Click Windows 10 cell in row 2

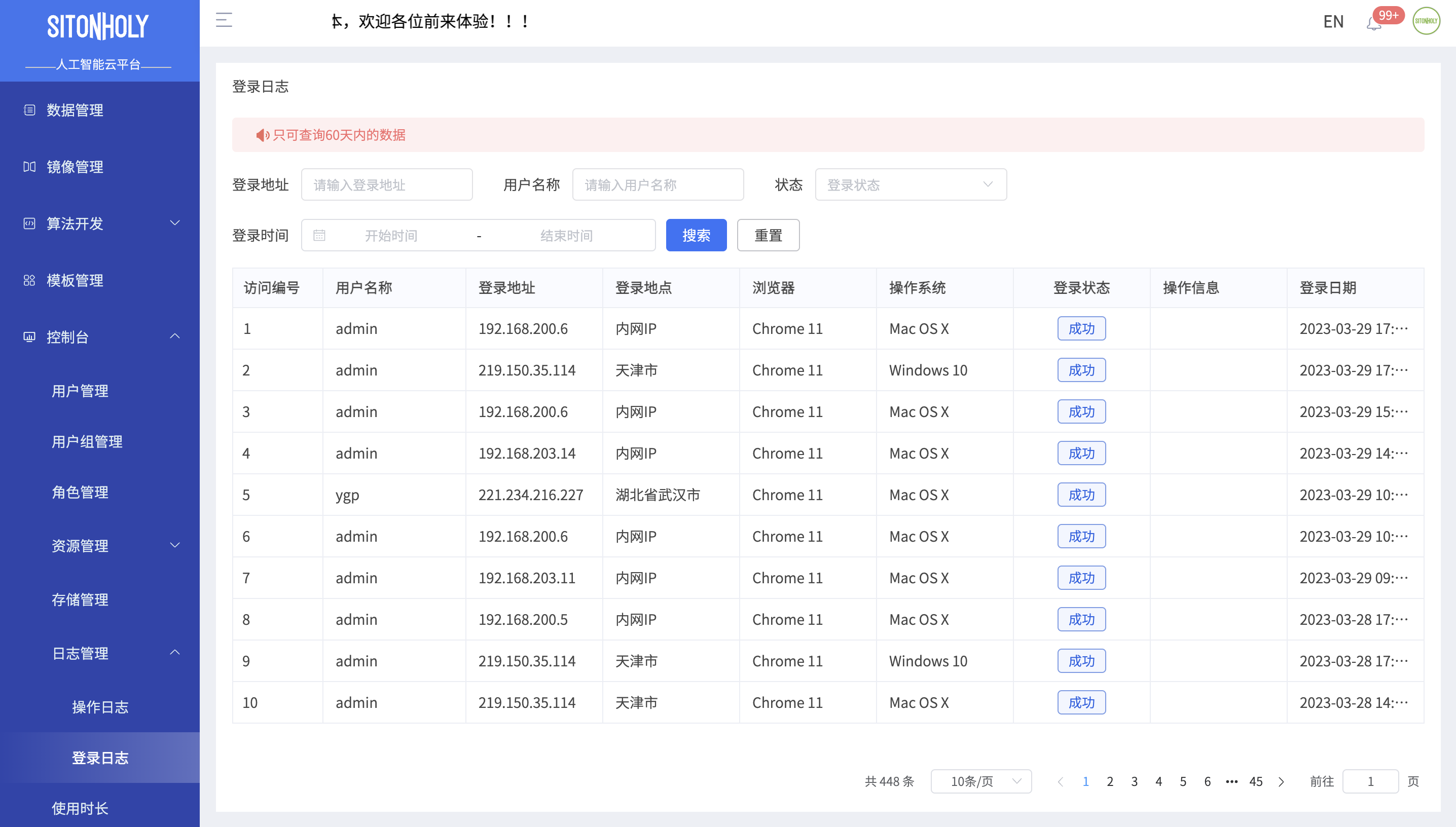(944, 370)
